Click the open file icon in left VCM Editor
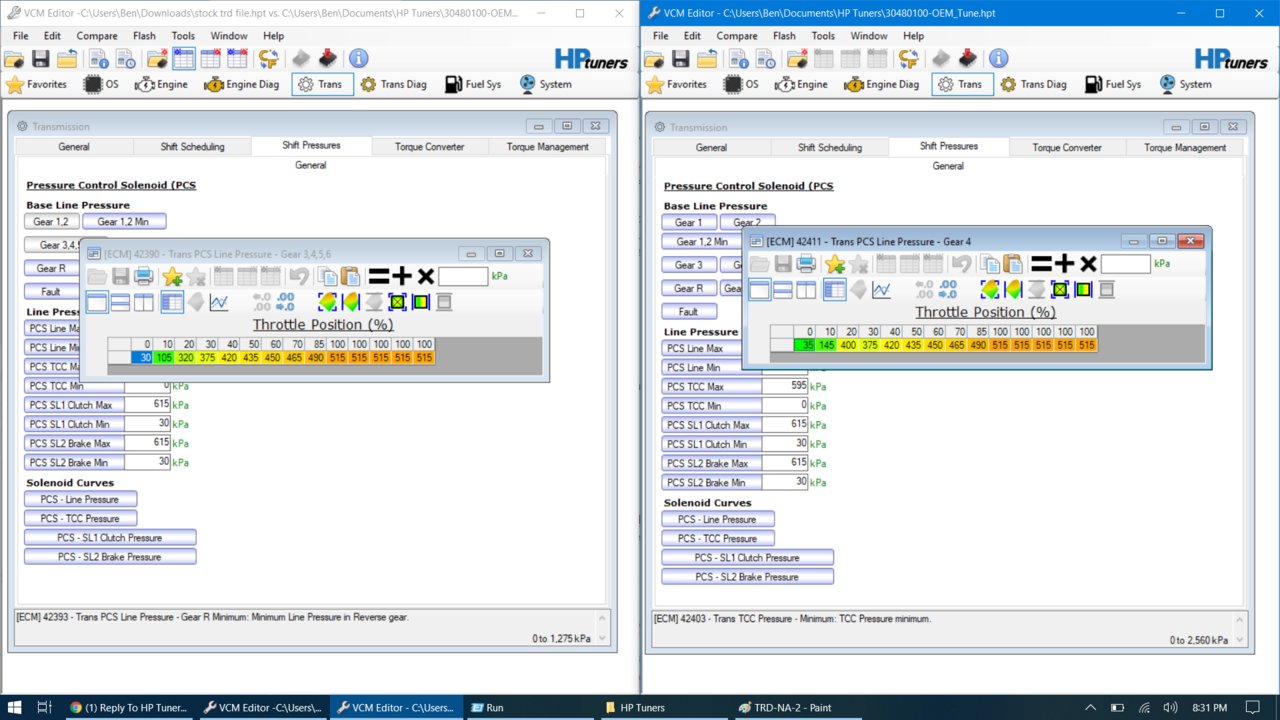This screenshot has height=720, width=1280. click(x=14, y=59)
